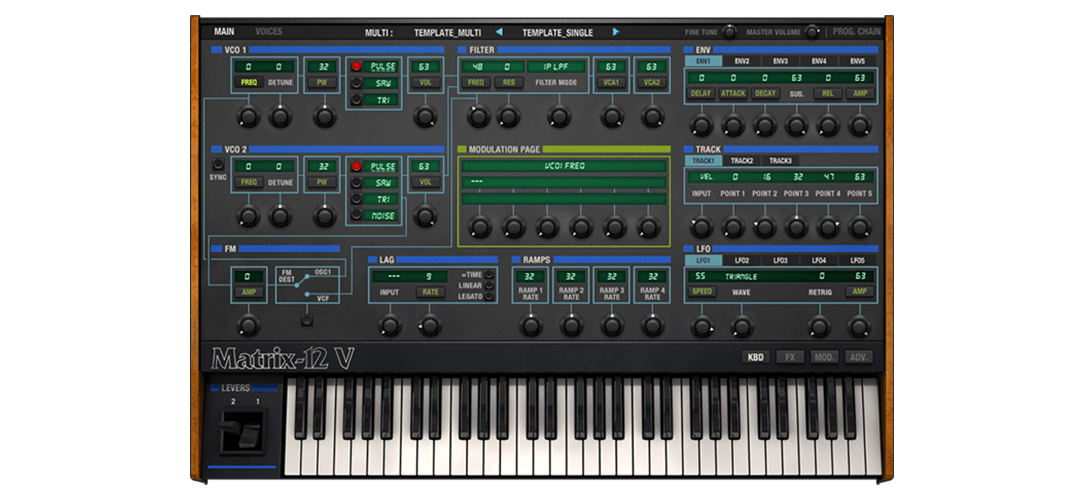Screen dimensions: 1084x500
Task: Click the TRACK Point 3 knob
Action: click(x=796, y=226)
